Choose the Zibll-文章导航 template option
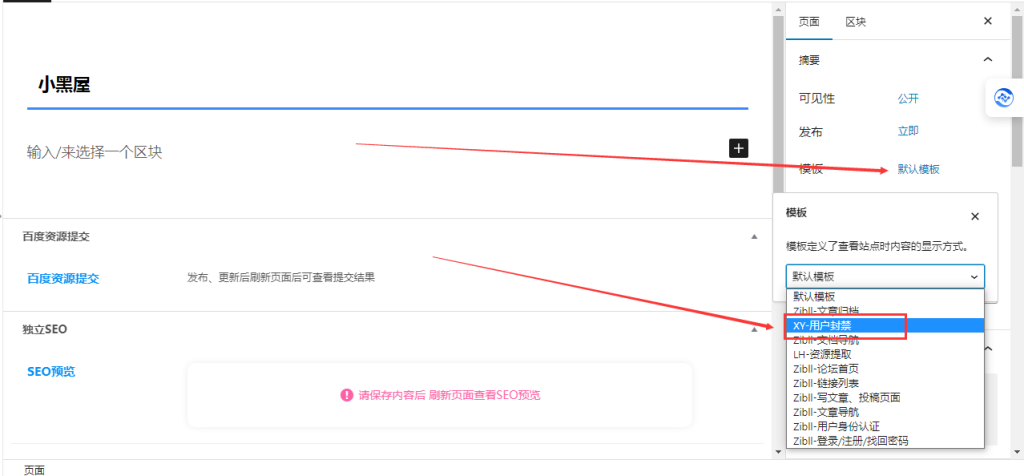Screen dimensions: 1024x476 885,412
